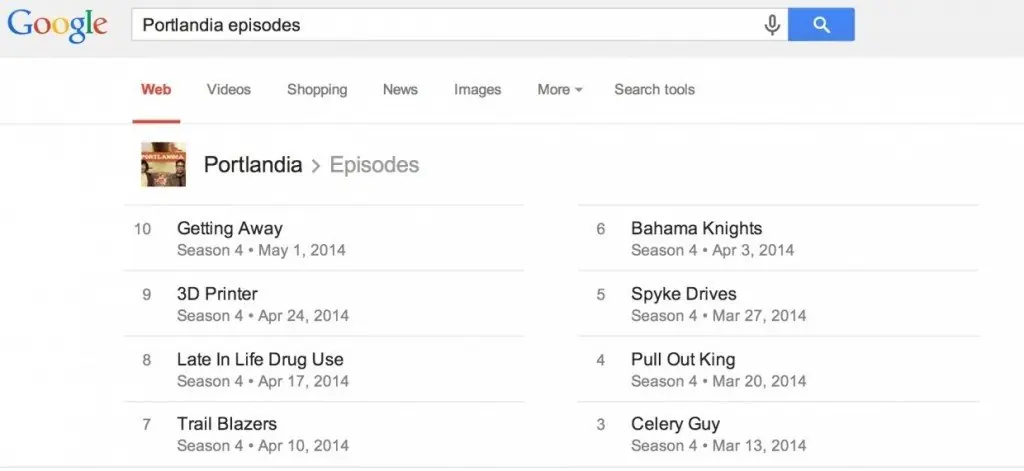
Task: Open the Trail Blazers episode
Action: coord(227,424)
